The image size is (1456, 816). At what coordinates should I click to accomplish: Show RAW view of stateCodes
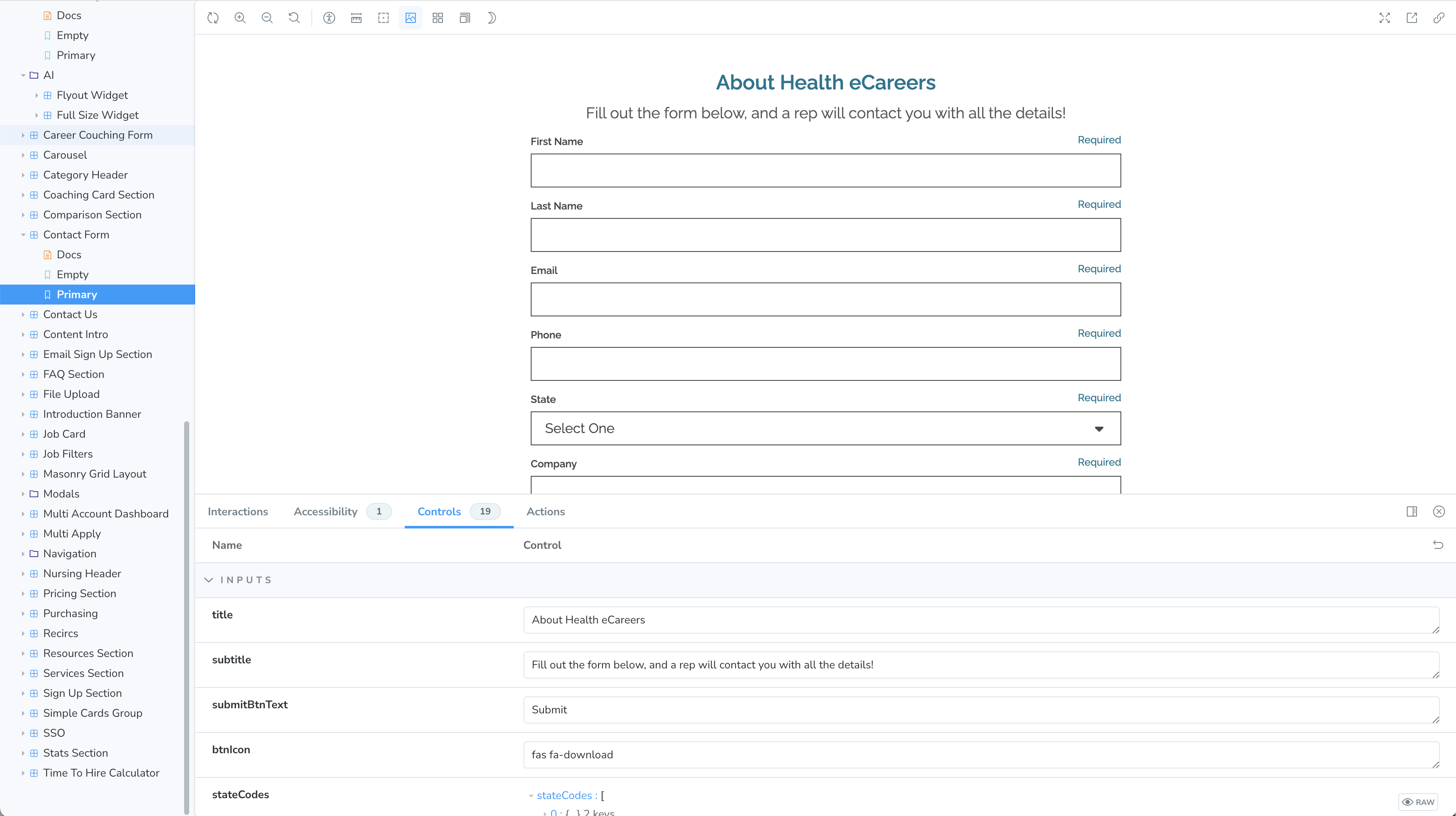(1418, 802)
